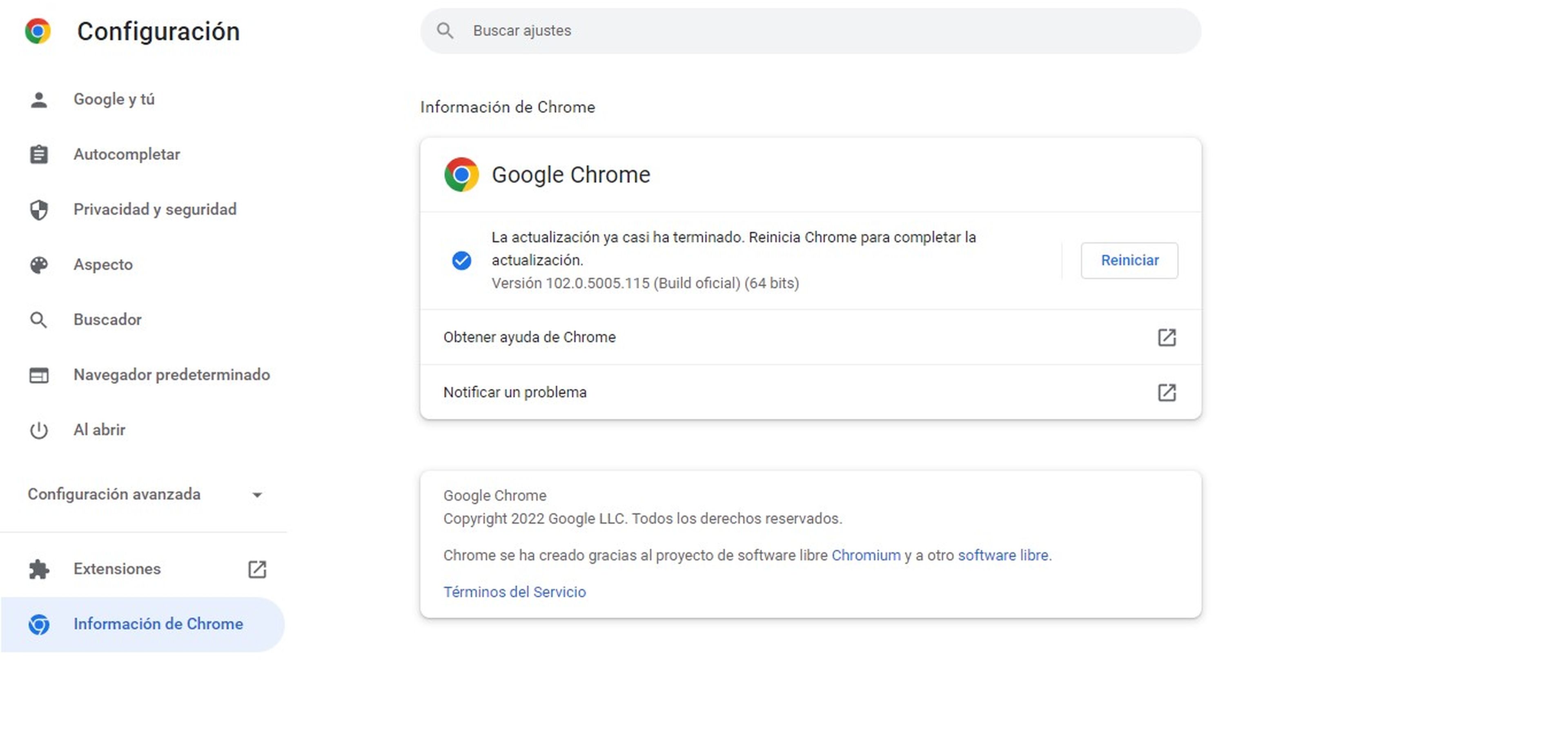Expand Configuración avanzada dropdown arrow
The width and height of the screenshot is (1568, 751).
tap(257, 495)
